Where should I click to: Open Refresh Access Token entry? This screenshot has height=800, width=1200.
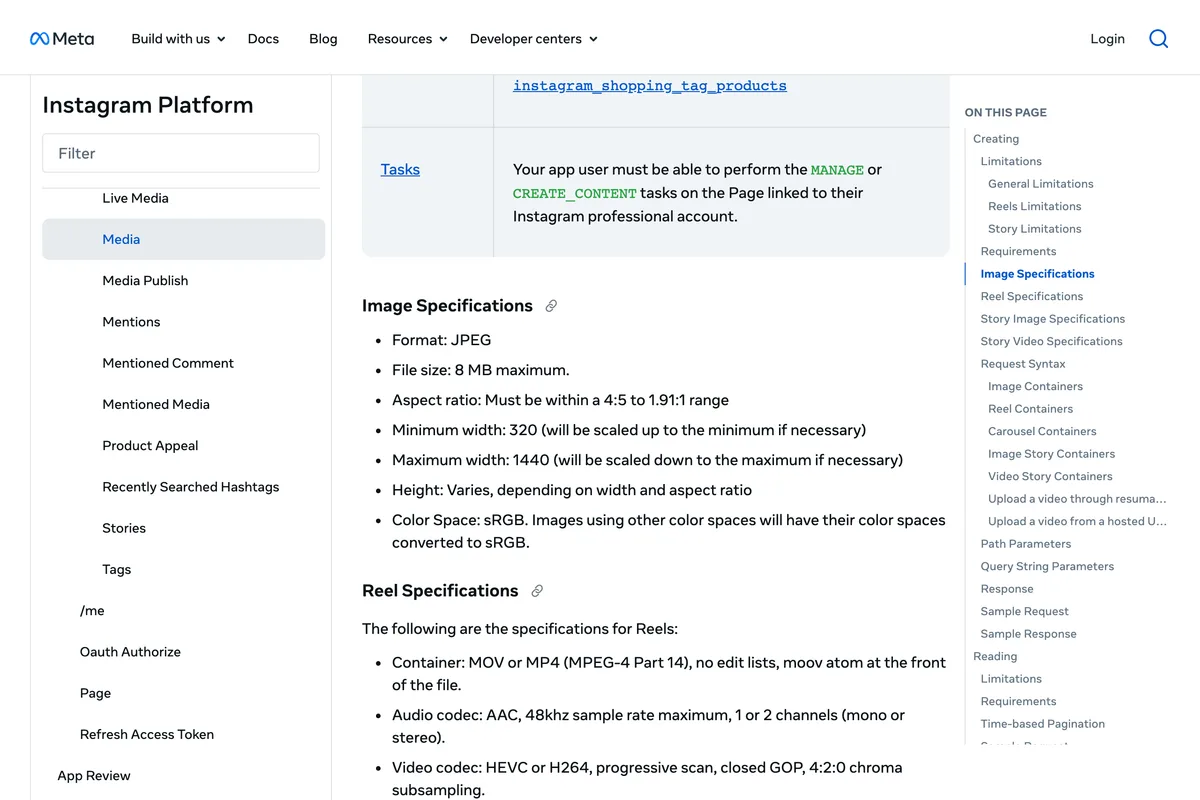(x=147, y=734)
